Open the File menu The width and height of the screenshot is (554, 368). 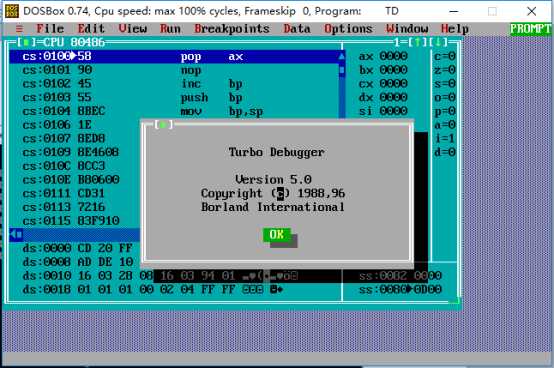pos(50,29)
